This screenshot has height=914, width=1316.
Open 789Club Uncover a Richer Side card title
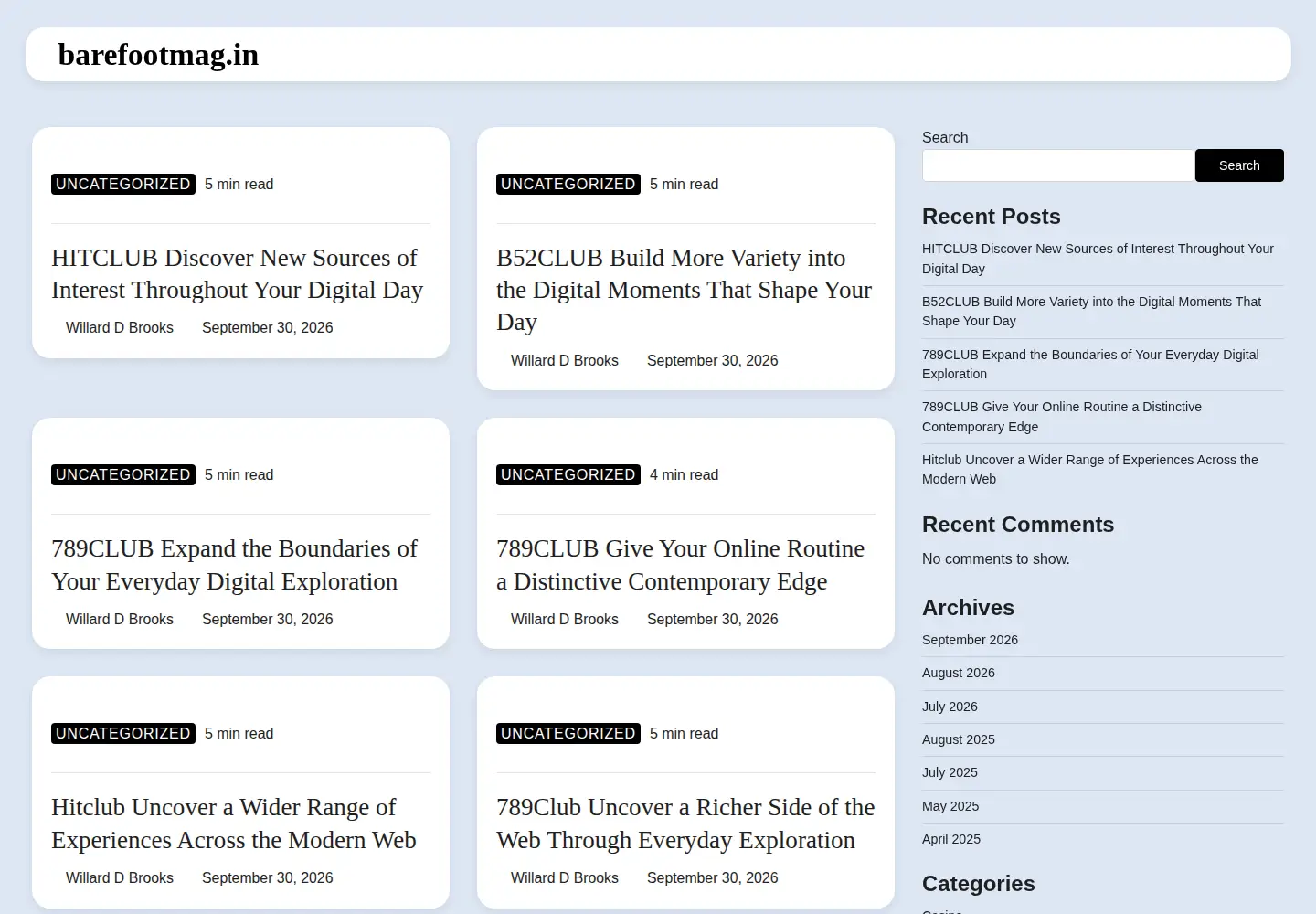(685, 824)
